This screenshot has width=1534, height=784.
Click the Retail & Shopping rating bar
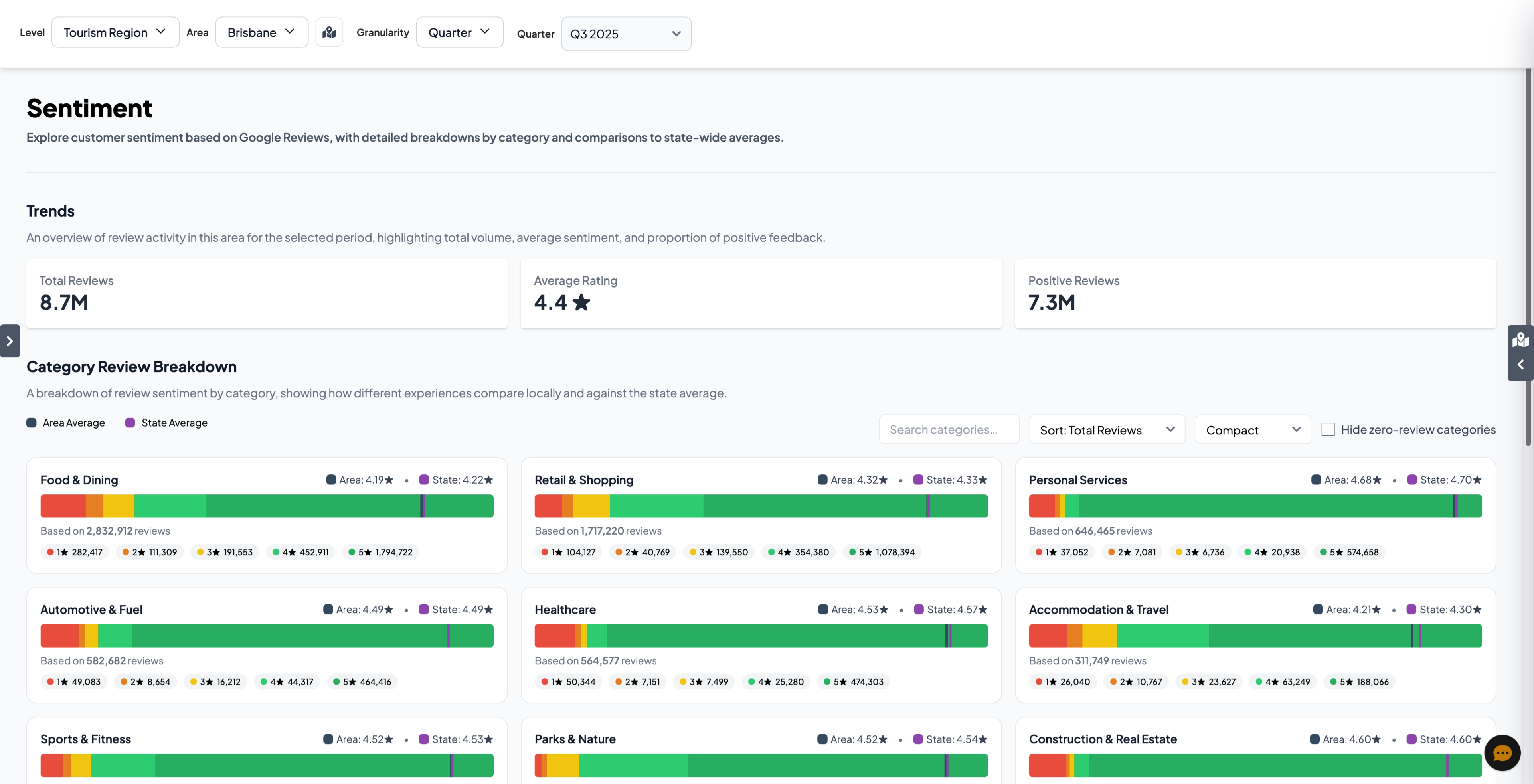click(x=761, y=506)
